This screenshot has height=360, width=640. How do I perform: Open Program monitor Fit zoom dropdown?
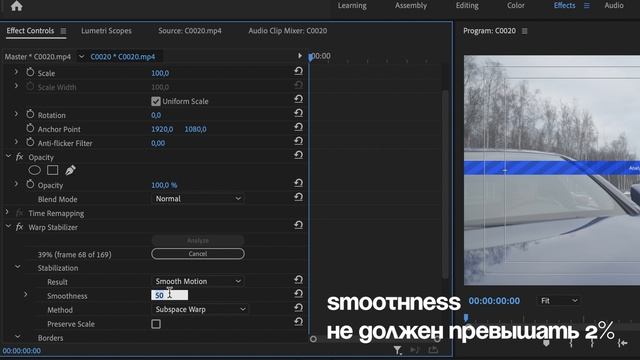pyautogui.click(x=559, y=301)
